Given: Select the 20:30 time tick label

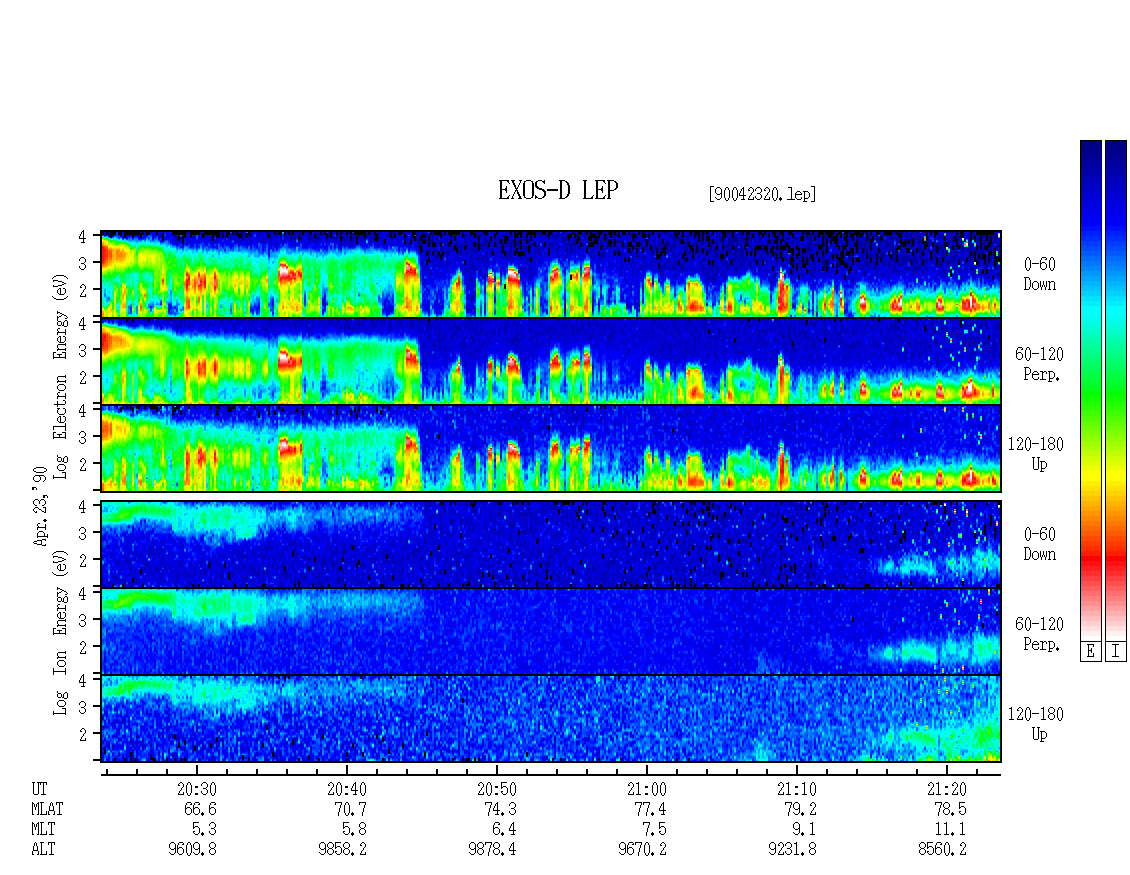Looking at the screenshot, I should (197, 789).
